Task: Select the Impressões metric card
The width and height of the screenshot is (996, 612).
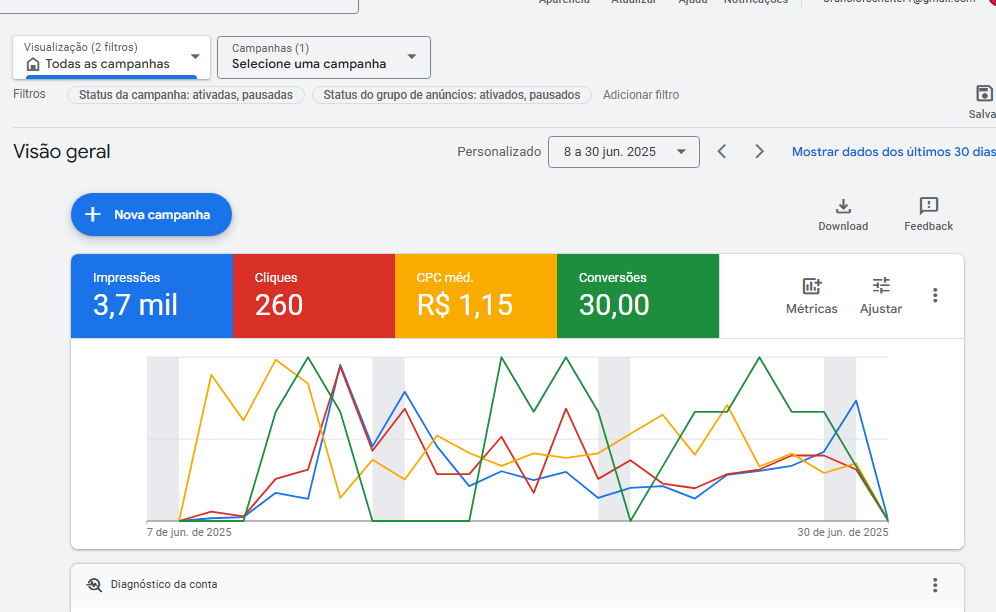Action: coord(152,296)
